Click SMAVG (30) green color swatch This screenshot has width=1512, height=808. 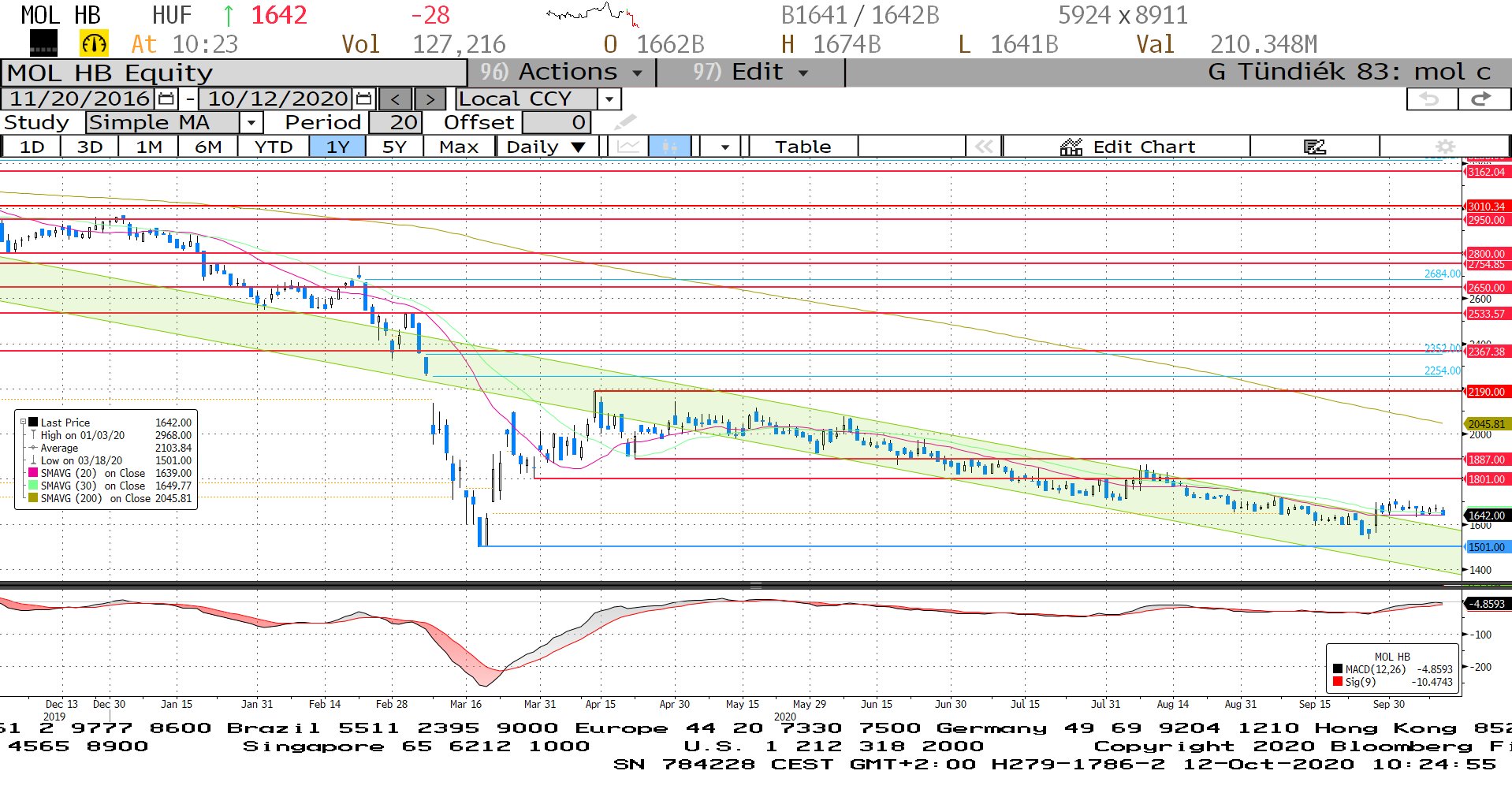coord(33,486)
